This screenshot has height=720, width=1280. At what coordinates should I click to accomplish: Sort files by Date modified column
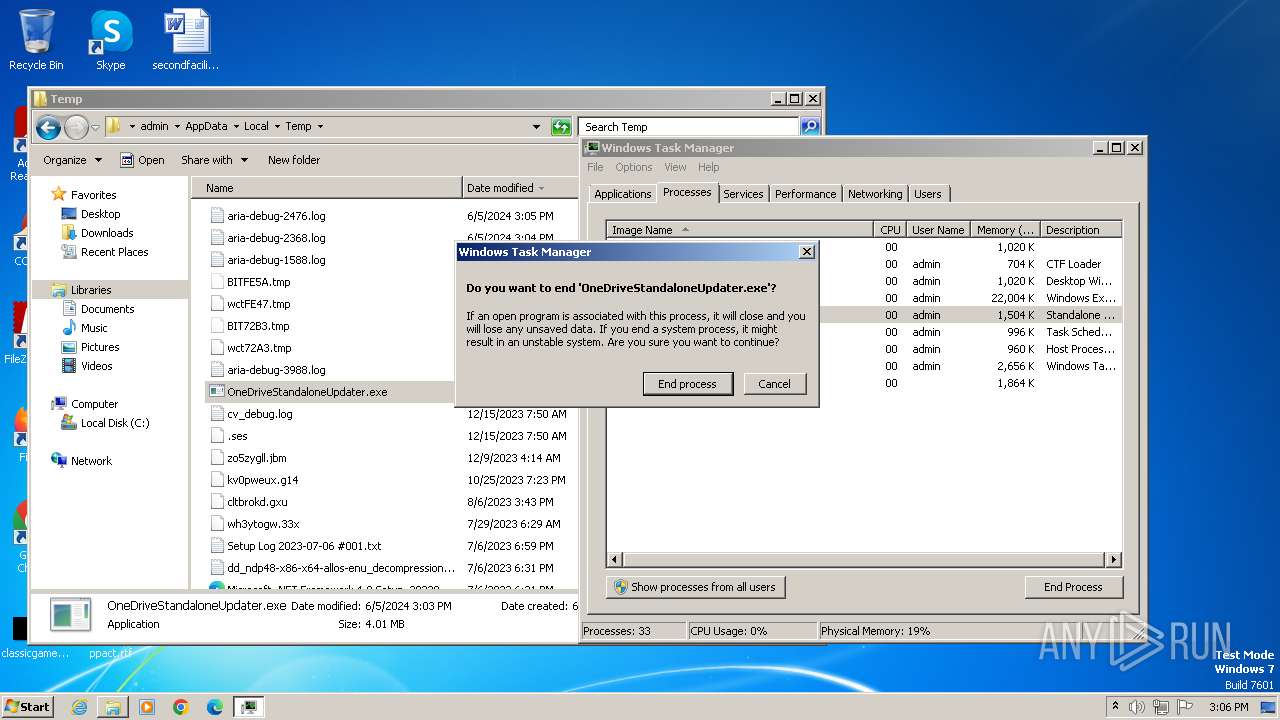click(520, 188)
